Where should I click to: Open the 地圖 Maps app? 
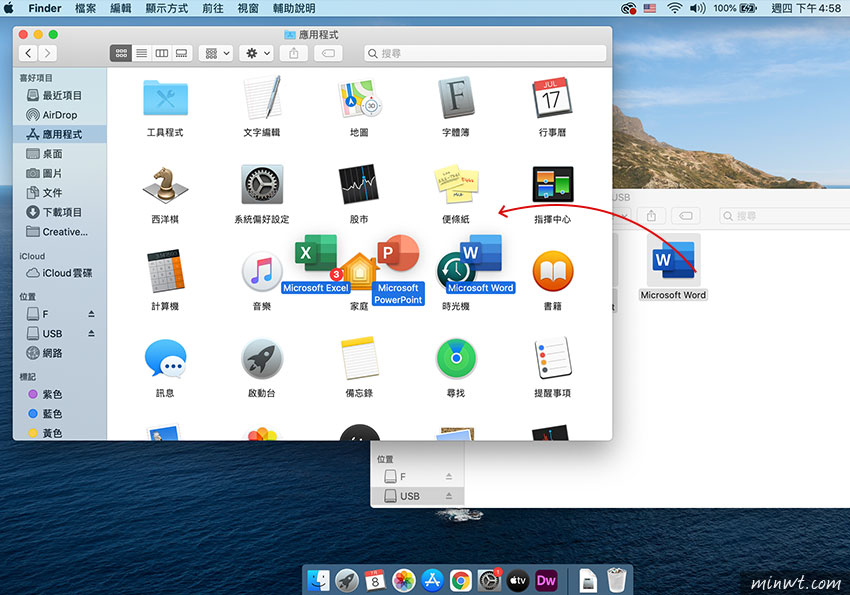tap(359, 99)
